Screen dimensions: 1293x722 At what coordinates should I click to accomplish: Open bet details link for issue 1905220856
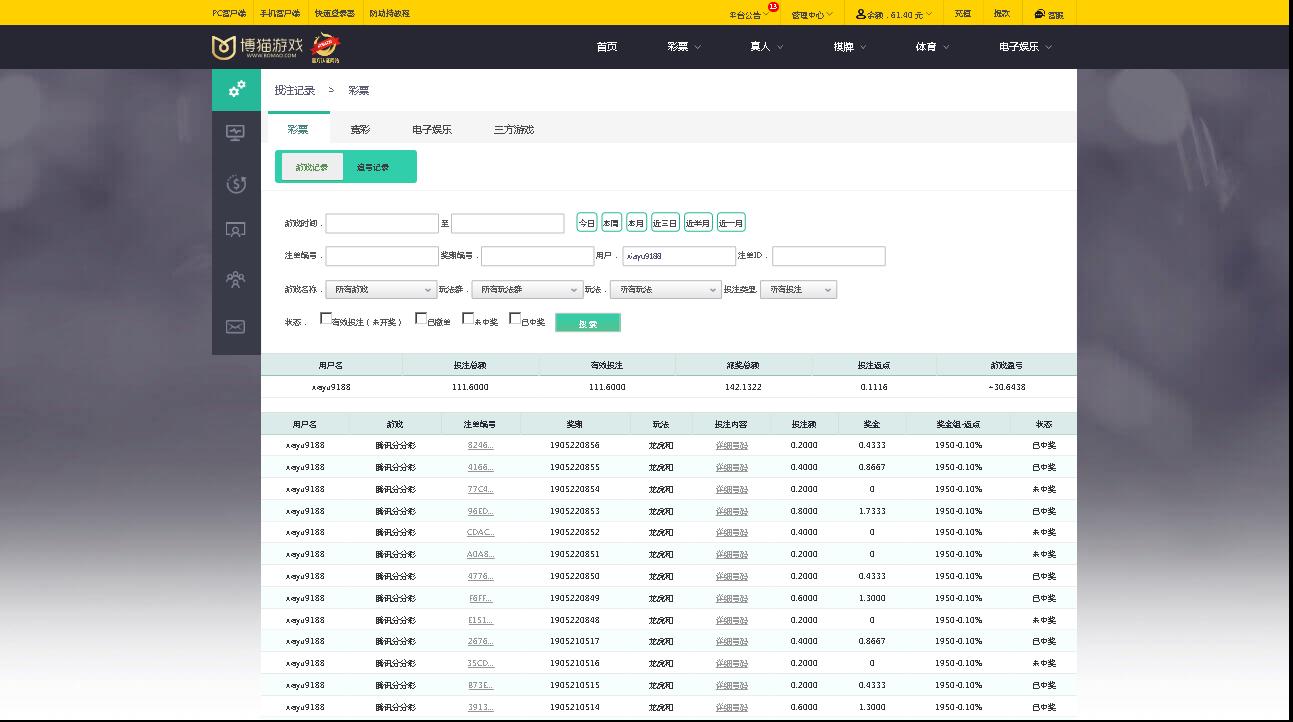[731, 445]
